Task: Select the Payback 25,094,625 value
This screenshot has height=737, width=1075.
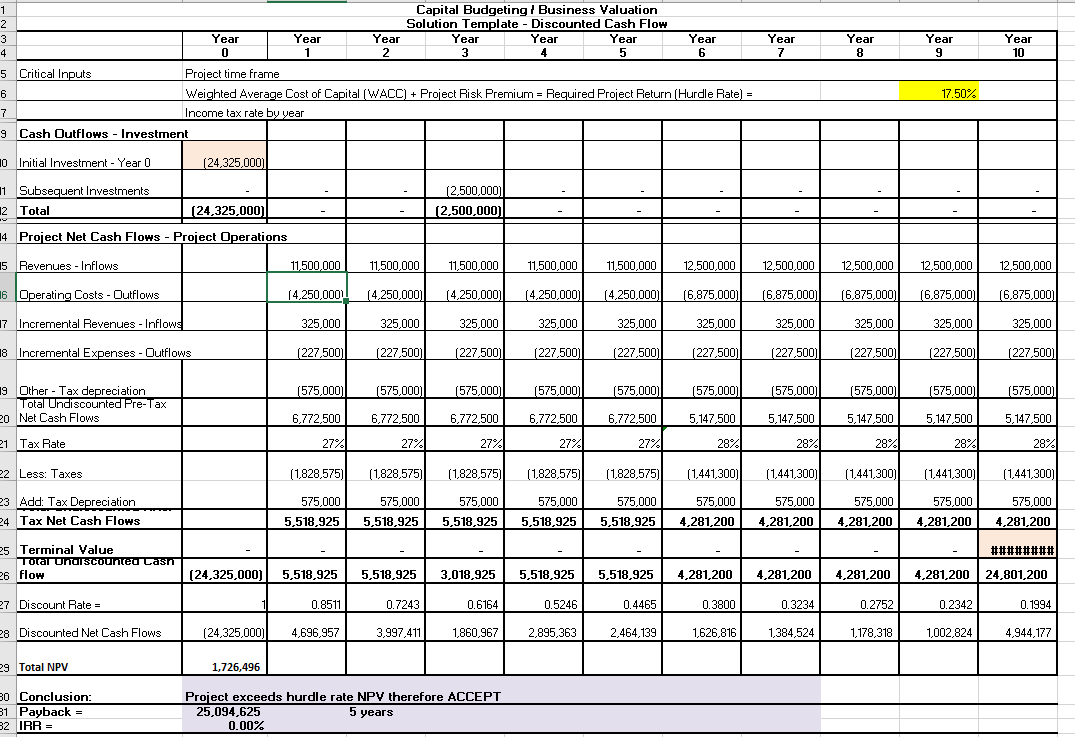Action: (229, 711)
